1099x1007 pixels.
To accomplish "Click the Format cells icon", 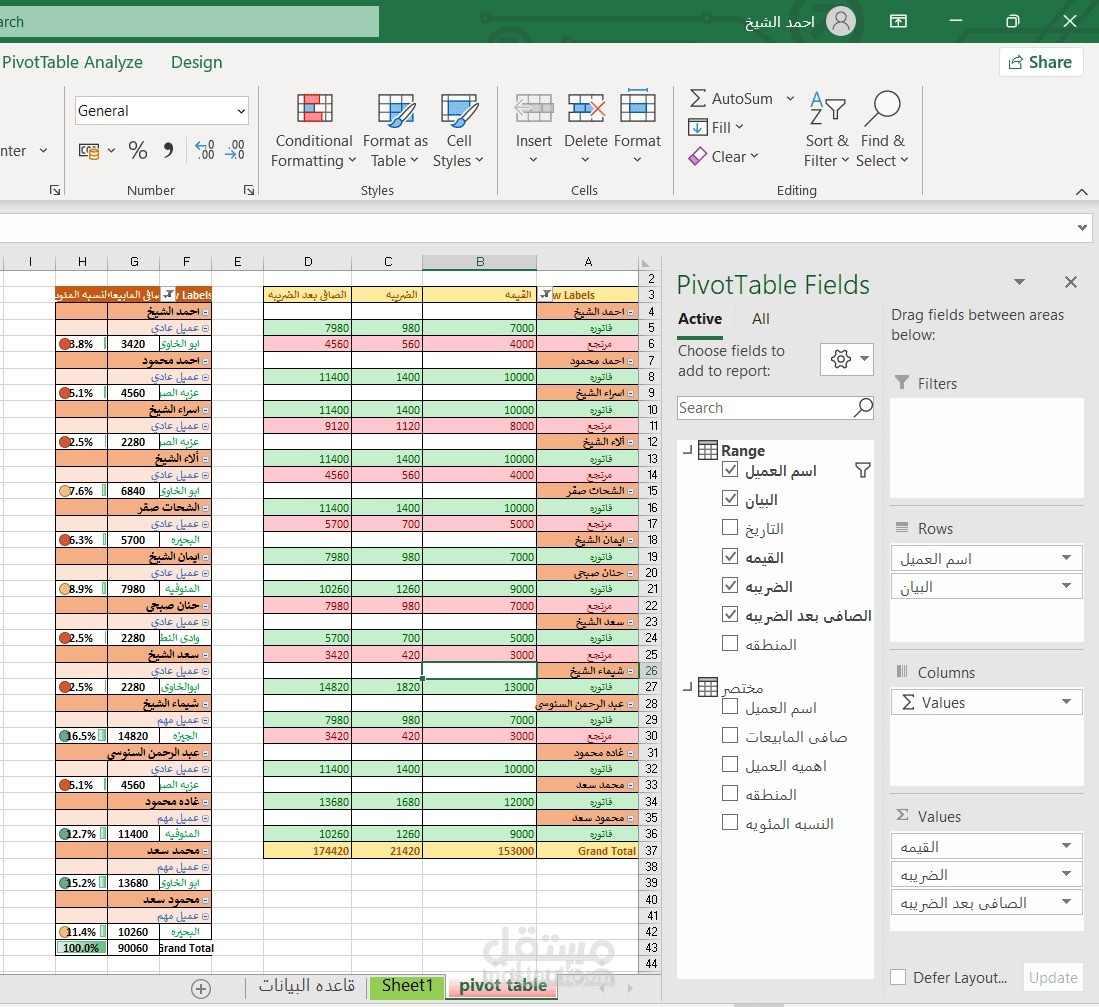I will tap(637, 108).
